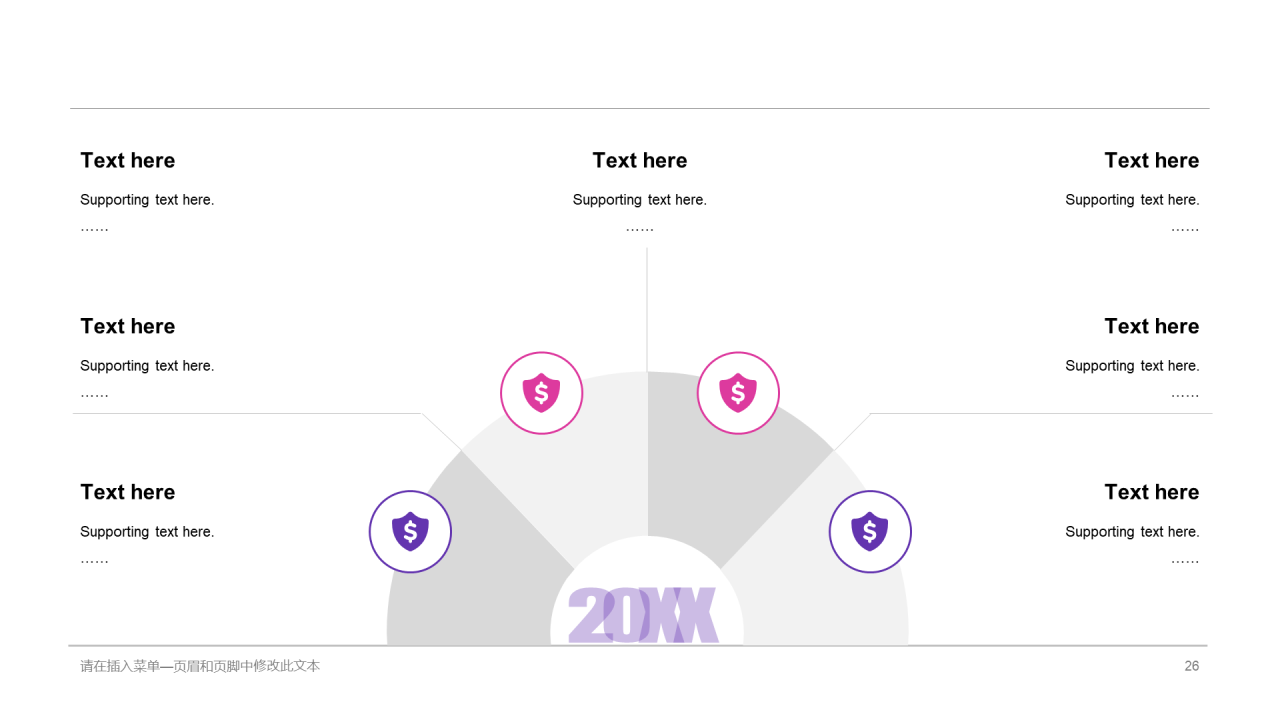Click the top-right "Text here" heading

click(x=1152, y=161)
